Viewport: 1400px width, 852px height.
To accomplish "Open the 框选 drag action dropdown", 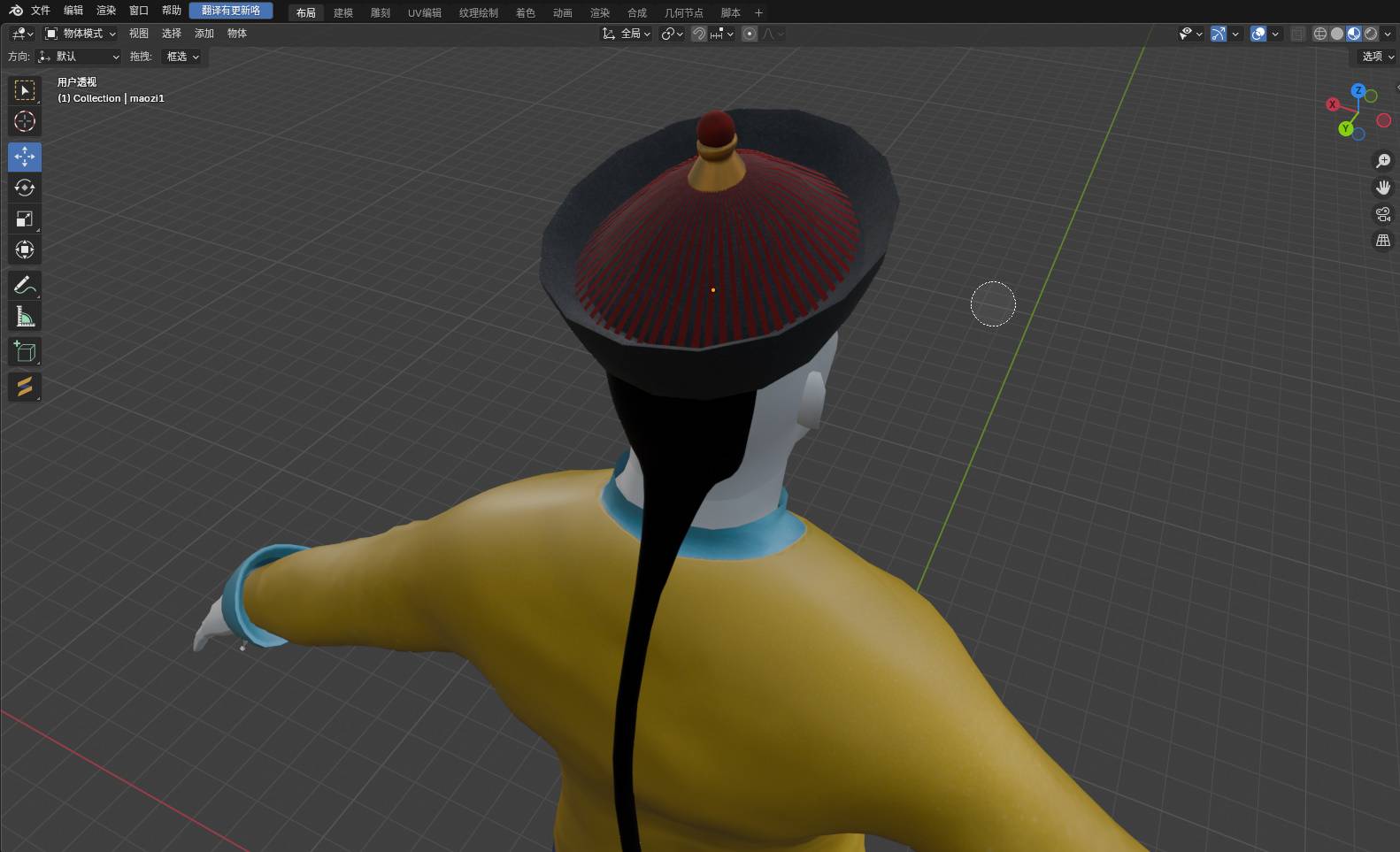I will coord(182,57).
